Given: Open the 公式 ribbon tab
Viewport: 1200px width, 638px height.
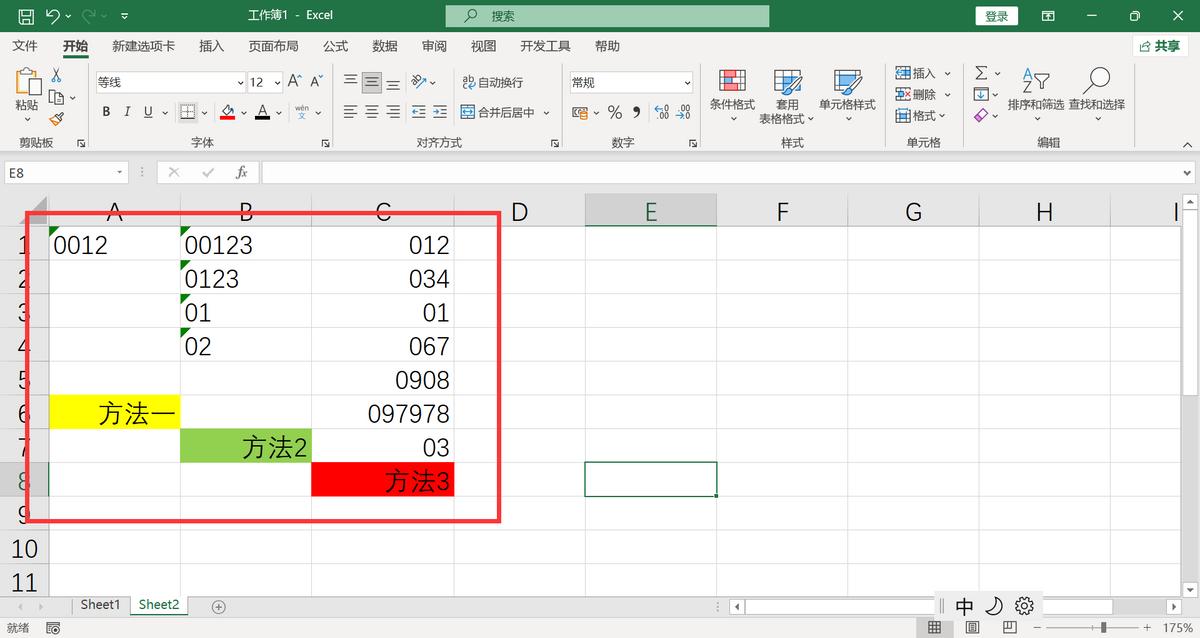Looking at the screenshot, I should tap(335, 46).
